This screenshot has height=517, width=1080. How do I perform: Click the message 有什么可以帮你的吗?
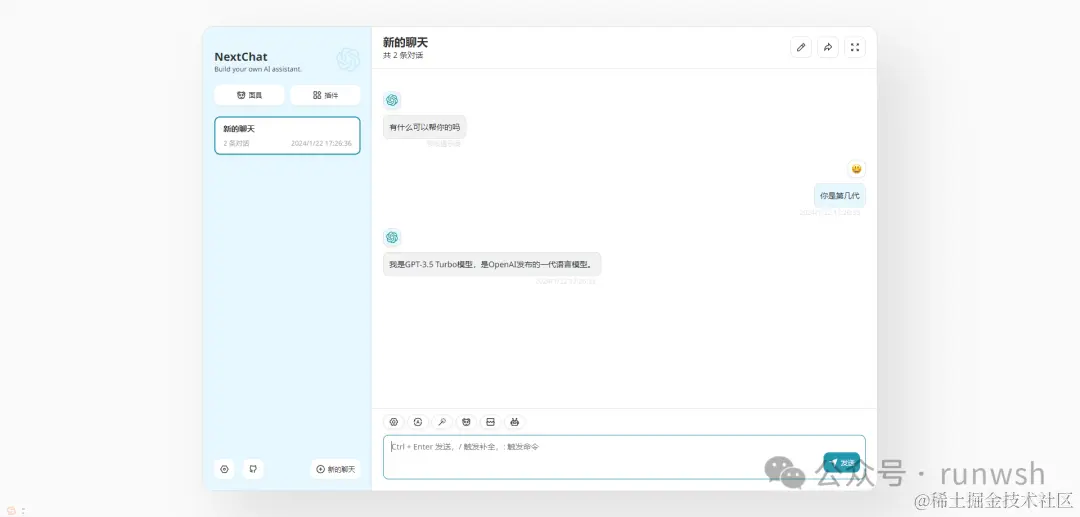coord(424,127)
